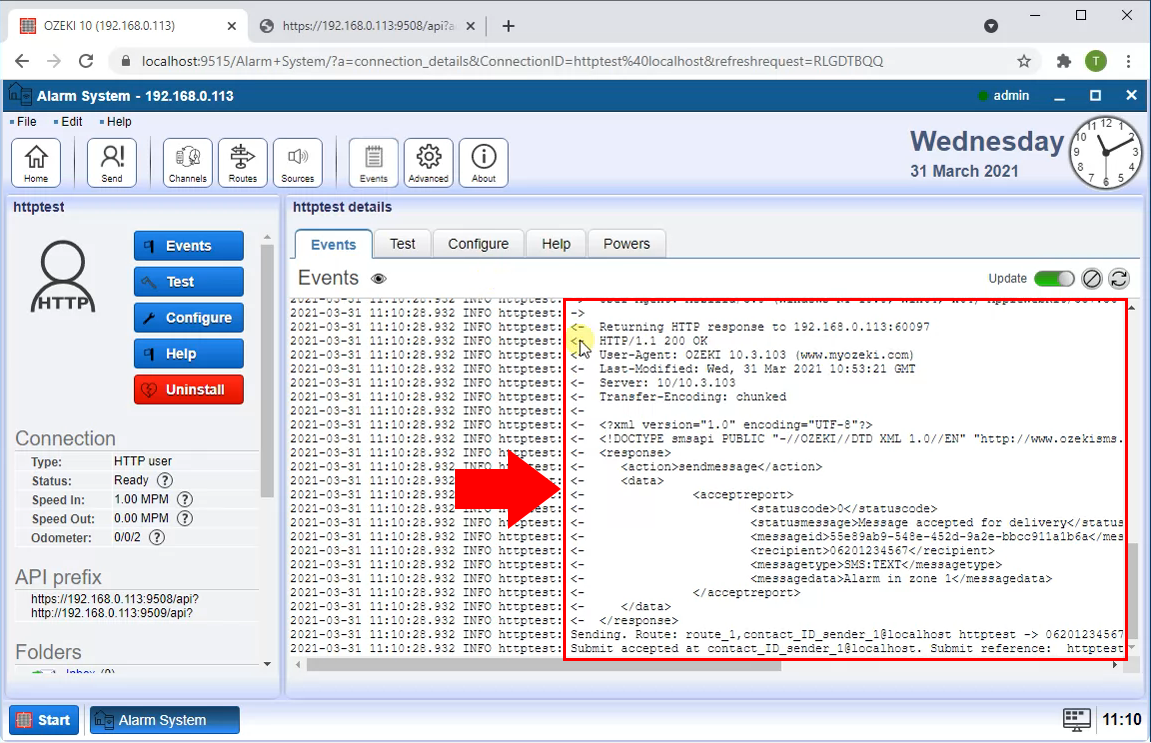Reload the browser page
This screenshot has width=1151, height=743.
tap(86, 61)
